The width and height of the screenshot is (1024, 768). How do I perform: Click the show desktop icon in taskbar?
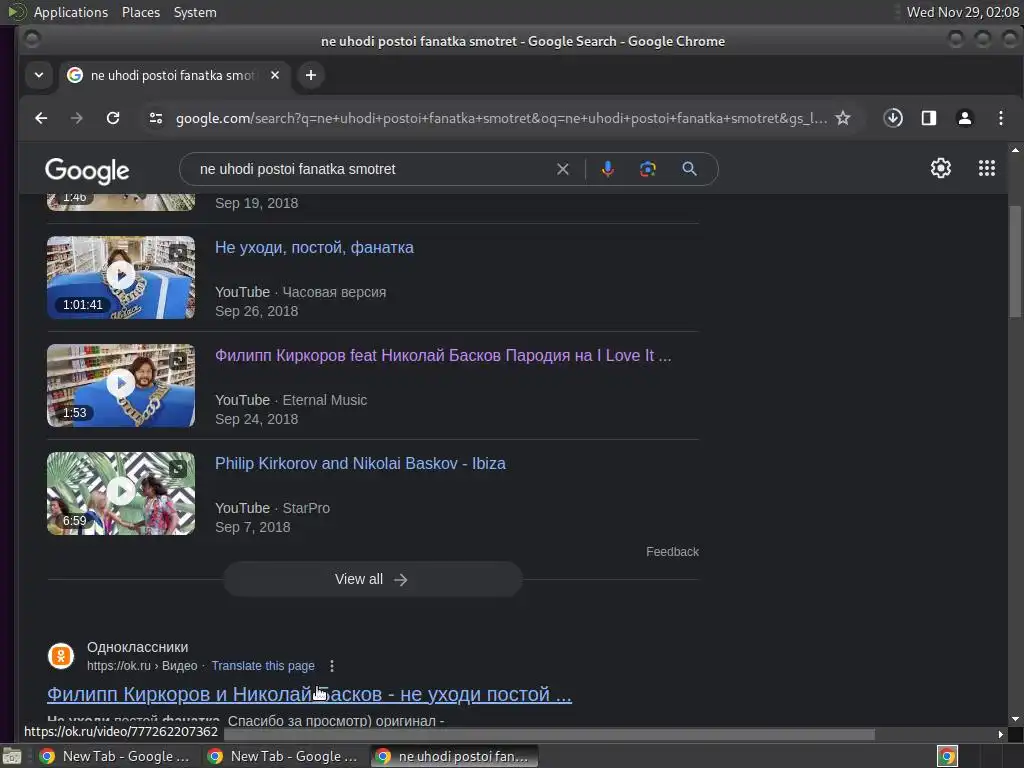(x=12, y=756)
